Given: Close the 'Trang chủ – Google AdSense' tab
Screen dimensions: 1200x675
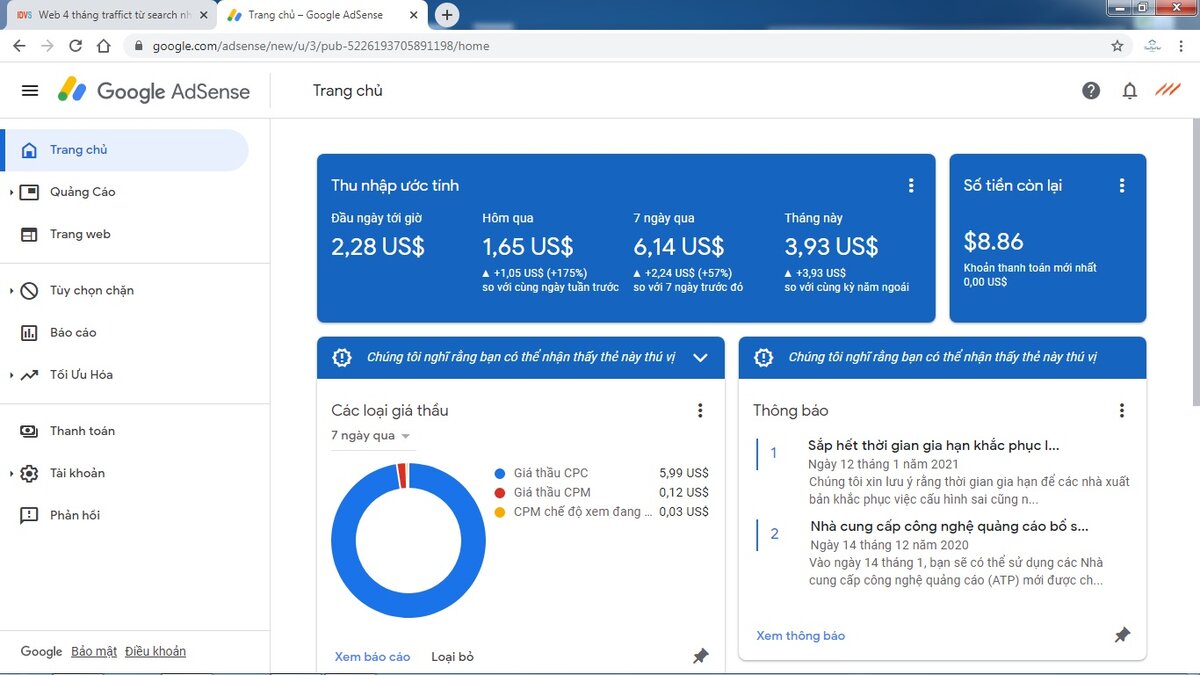Looking at the screenshot, I should click(x=414, y=16).
